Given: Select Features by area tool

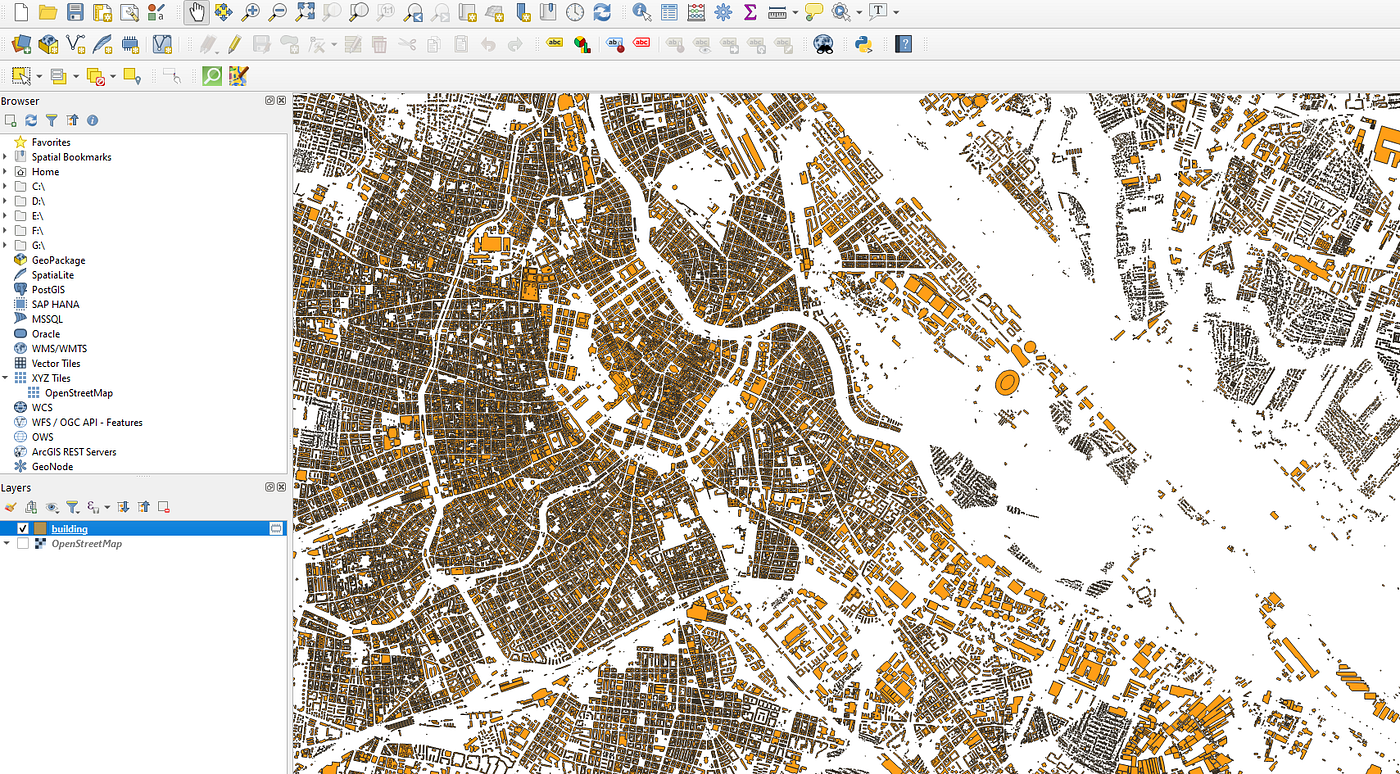Looking at the screenshot, I should tap(20, 75).
